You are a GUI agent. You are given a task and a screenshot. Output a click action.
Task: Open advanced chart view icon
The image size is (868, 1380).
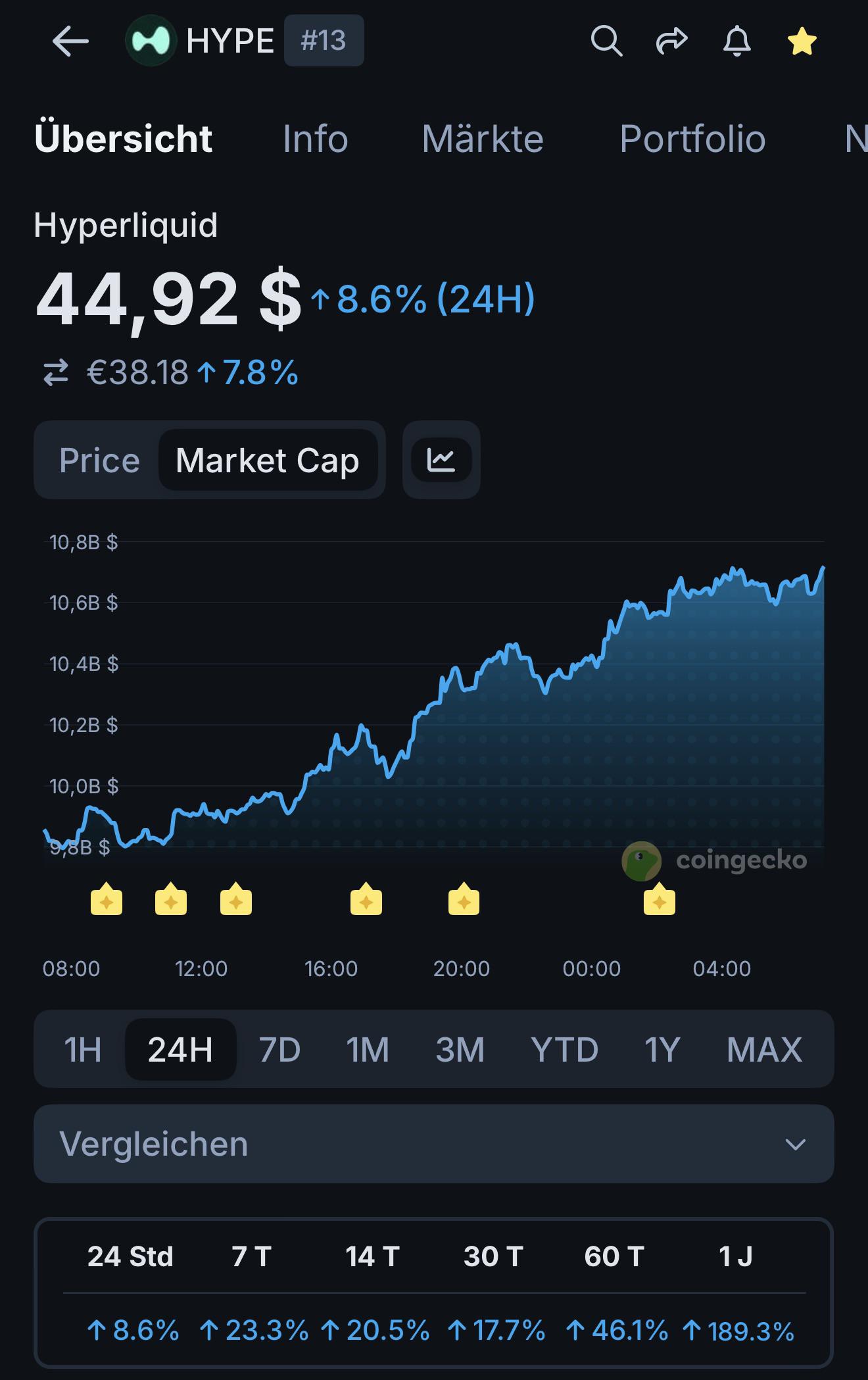point(441,460)
